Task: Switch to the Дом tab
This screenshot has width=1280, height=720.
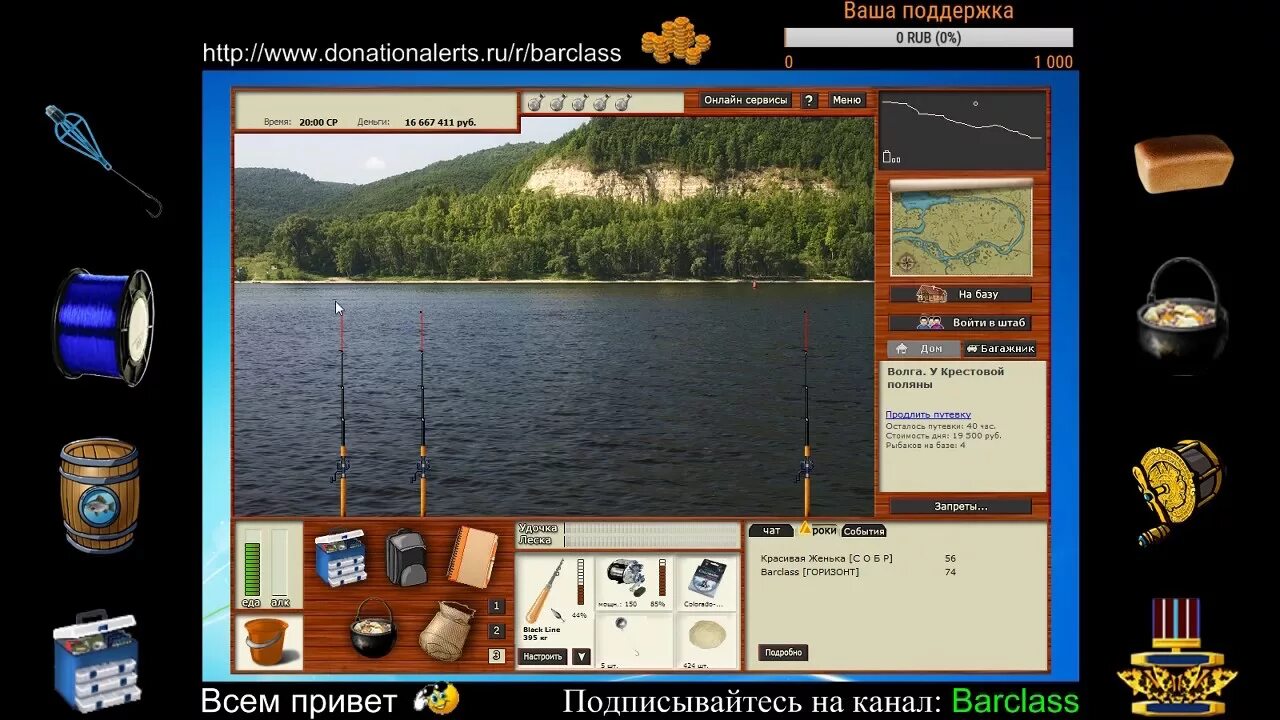Action: pyautogui.click(x=922, y=349)
